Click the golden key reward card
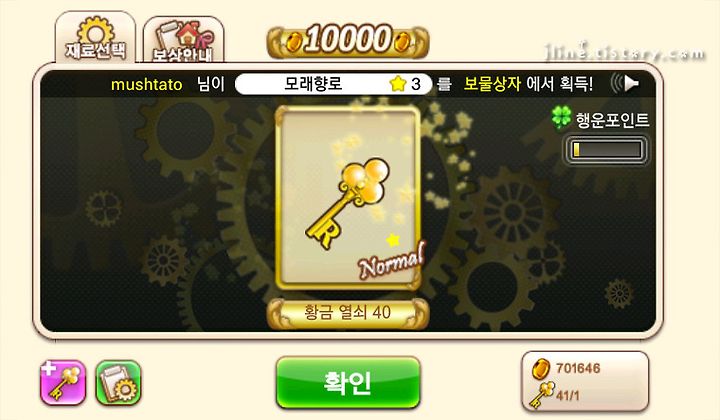The image size is (720, 420). (348, 199)
